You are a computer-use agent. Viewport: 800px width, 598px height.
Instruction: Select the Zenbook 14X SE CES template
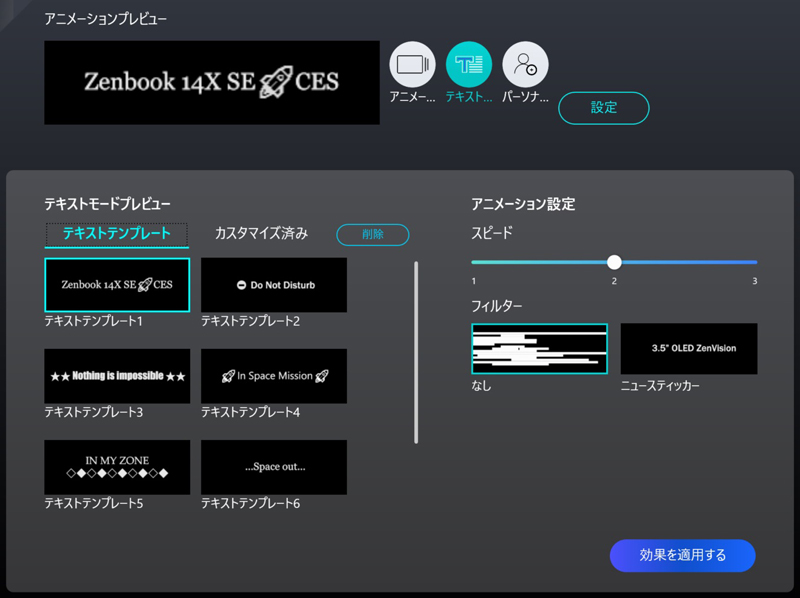[116, 285]
